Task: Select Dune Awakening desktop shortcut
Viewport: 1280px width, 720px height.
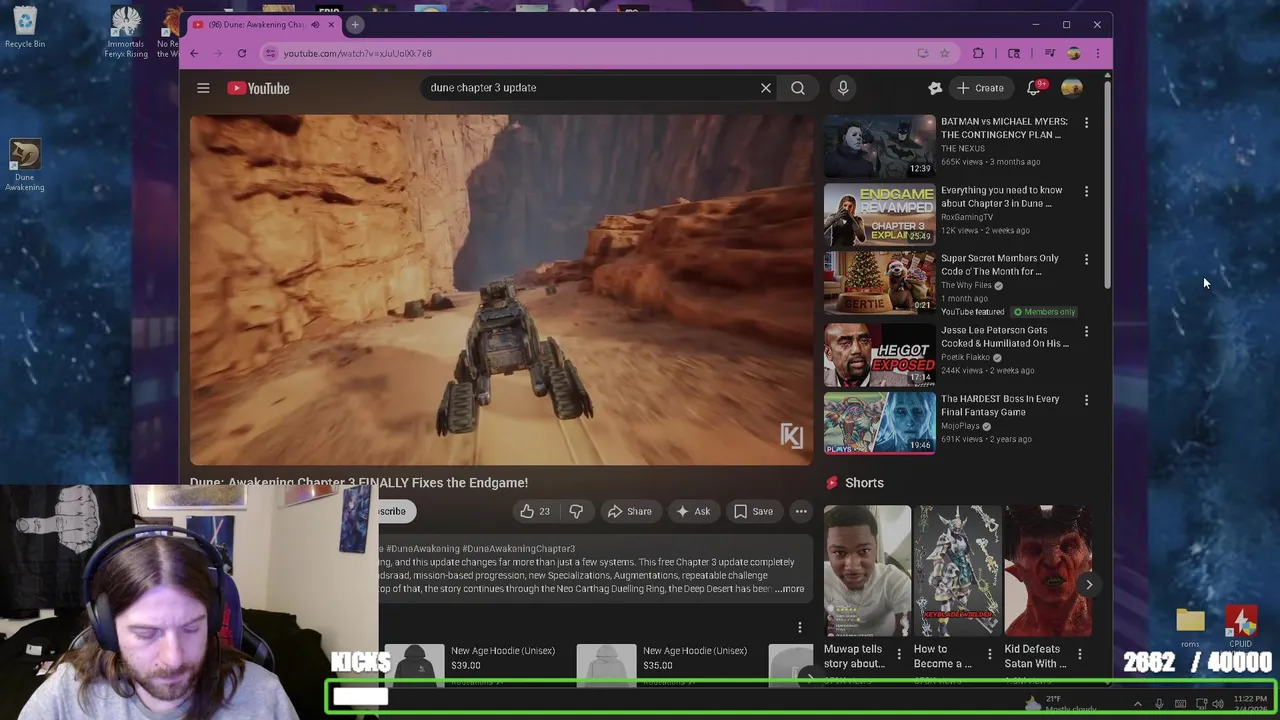Action: (25, 165)
